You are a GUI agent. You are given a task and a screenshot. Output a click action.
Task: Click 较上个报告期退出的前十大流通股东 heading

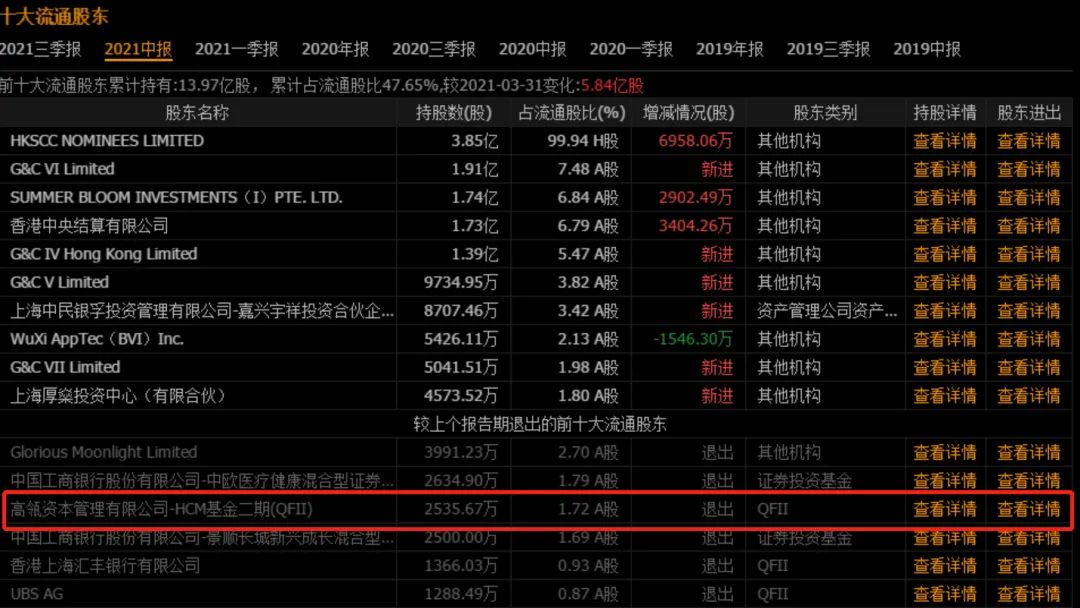click(x=540, y=424)
